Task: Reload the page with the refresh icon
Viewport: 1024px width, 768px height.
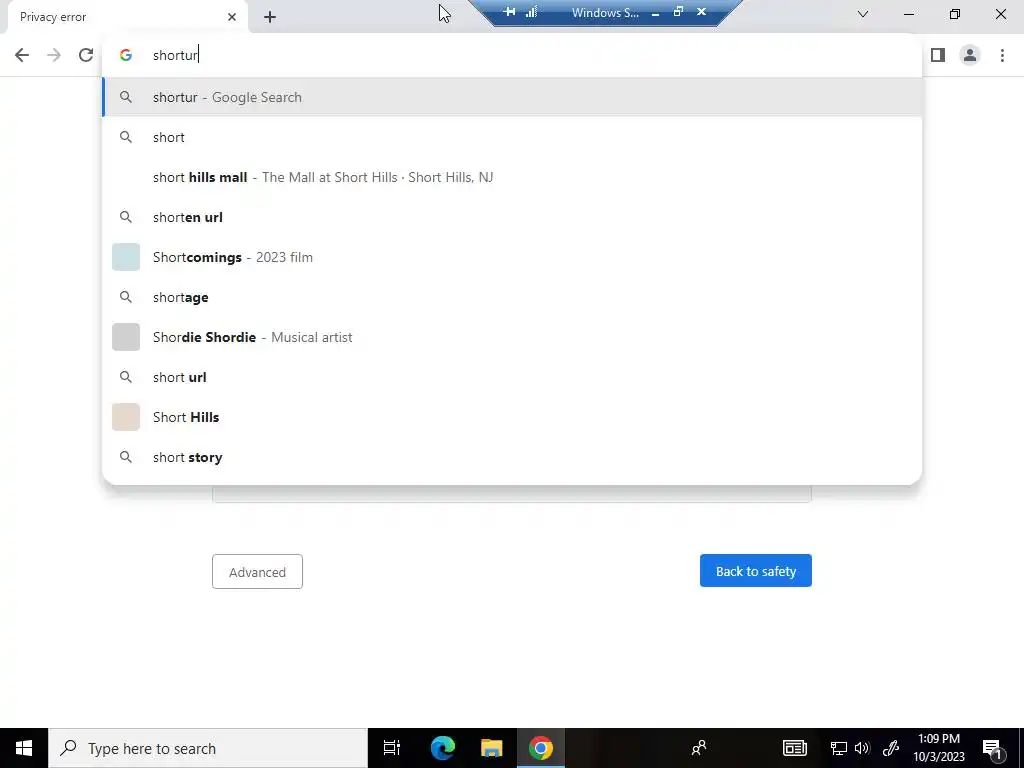Action: [86, 55]
